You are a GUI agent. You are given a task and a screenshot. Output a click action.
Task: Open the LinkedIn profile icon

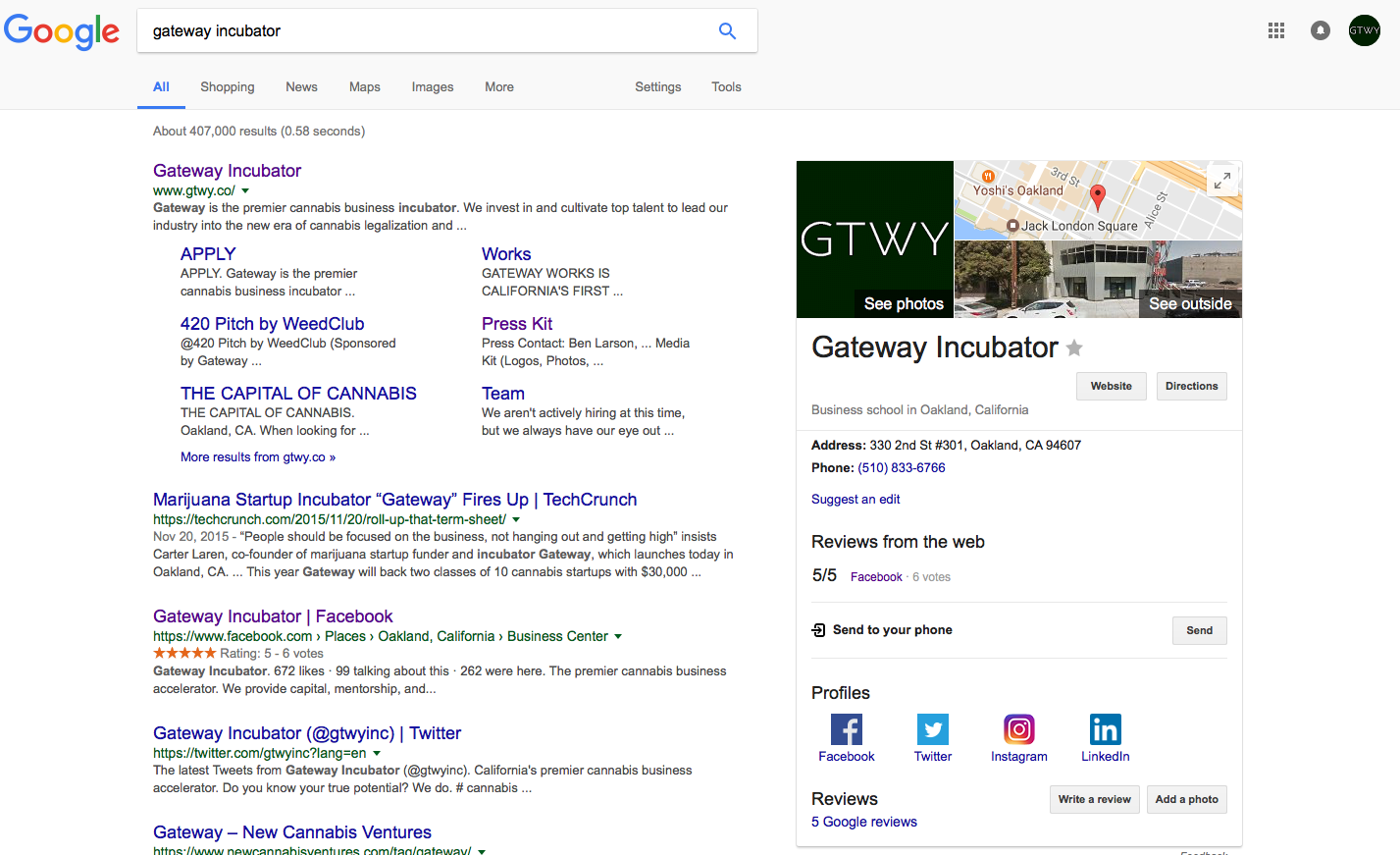[x=1106, y=729]
